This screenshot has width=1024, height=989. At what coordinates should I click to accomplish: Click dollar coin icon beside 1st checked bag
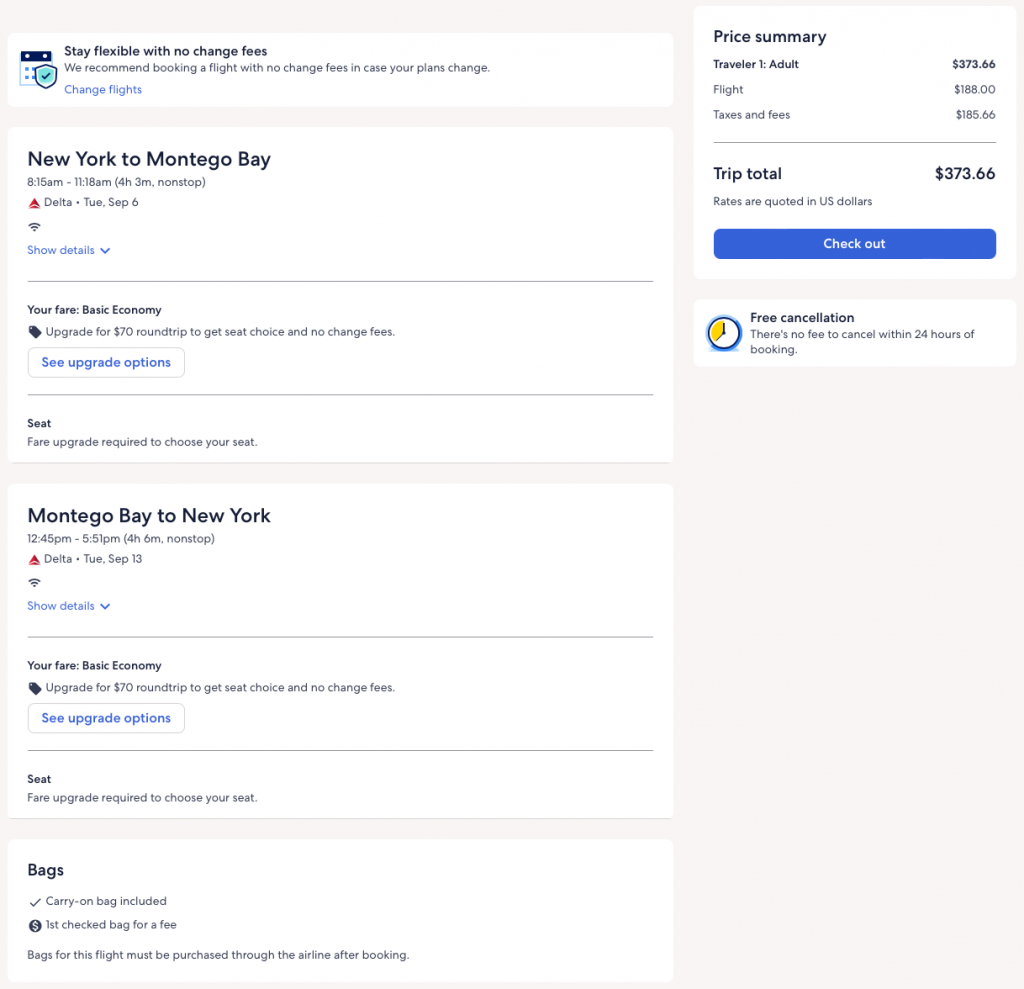point(35,926)
